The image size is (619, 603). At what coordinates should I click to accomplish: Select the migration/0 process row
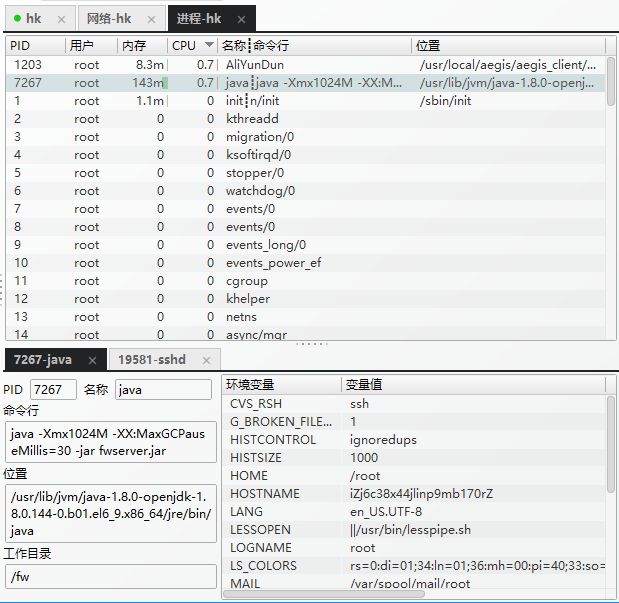pyautogui.click(x=305, y=137)
